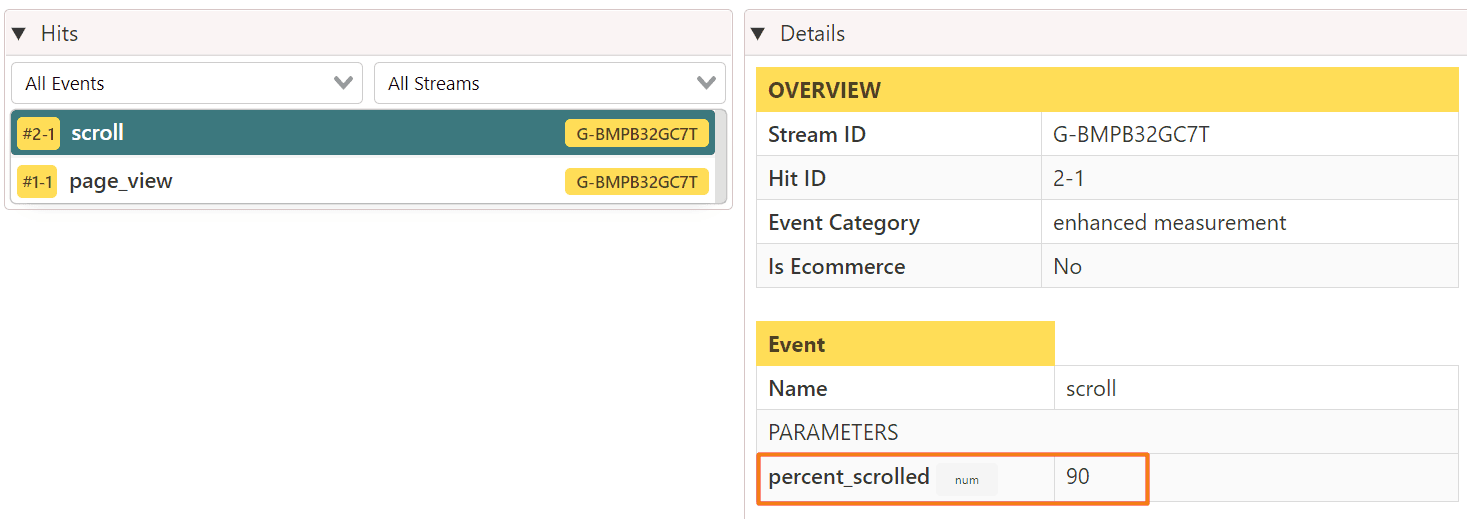Image resolution: width=1467 pixels, height=519 pixels.
Task: Click the Is Ecommerce label
Action: (837, 266)
